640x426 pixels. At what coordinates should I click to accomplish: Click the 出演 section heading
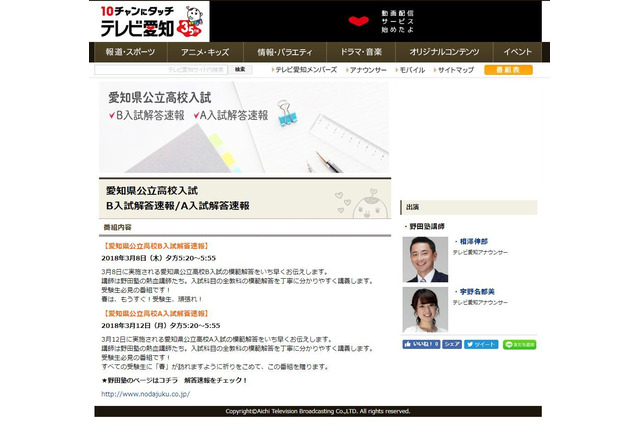tap(412, 207)
